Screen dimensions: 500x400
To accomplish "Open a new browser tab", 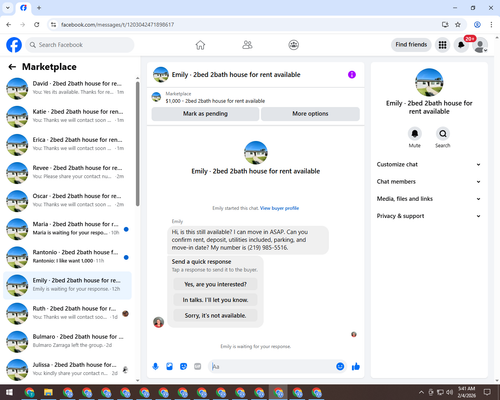I will pyautogui.click(x=39, y=8).
